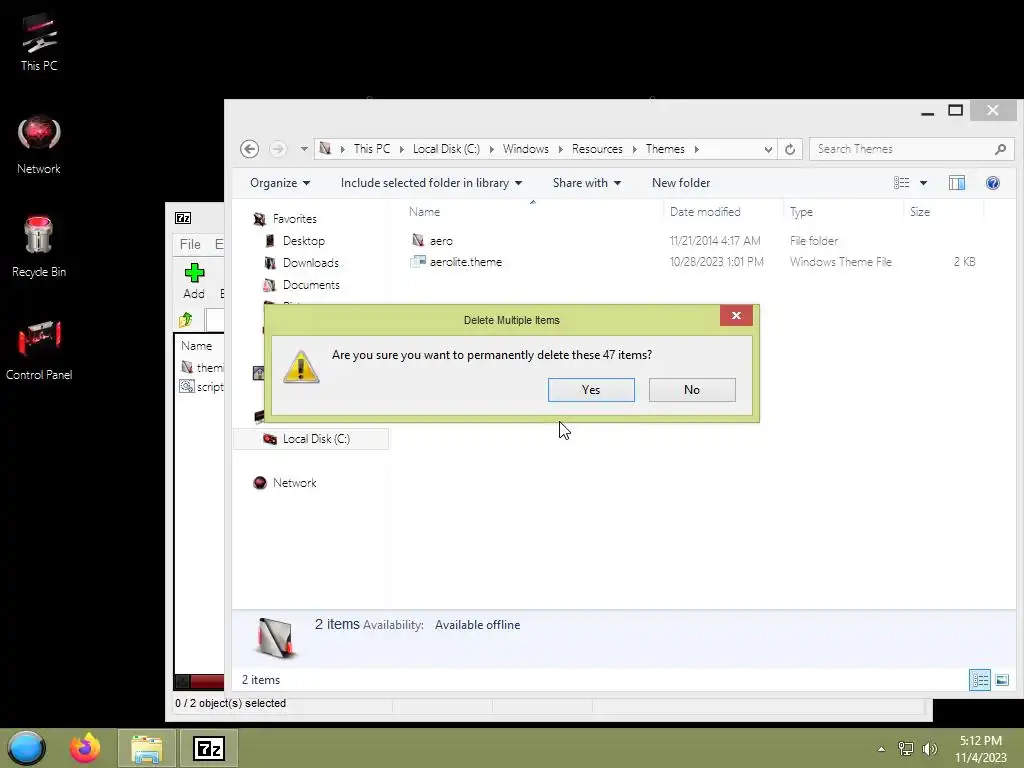
Task: Open the File menu in 7-Zip
Action: 190,244
